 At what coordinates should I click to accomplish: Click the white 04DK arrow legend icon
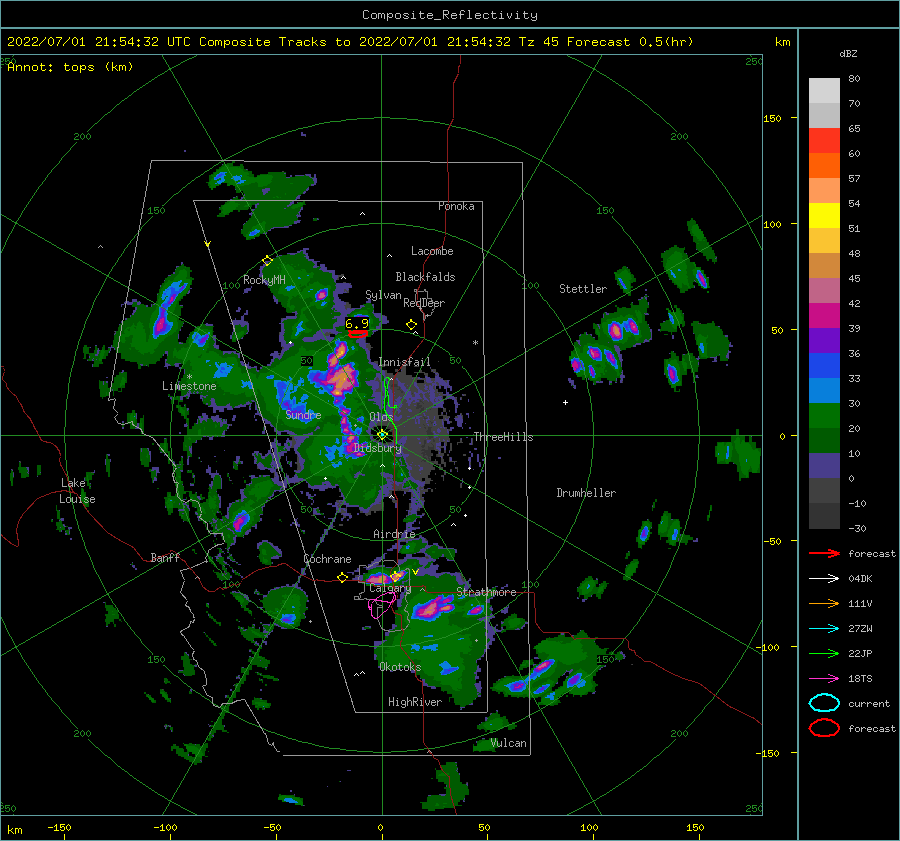click(824, 579)
